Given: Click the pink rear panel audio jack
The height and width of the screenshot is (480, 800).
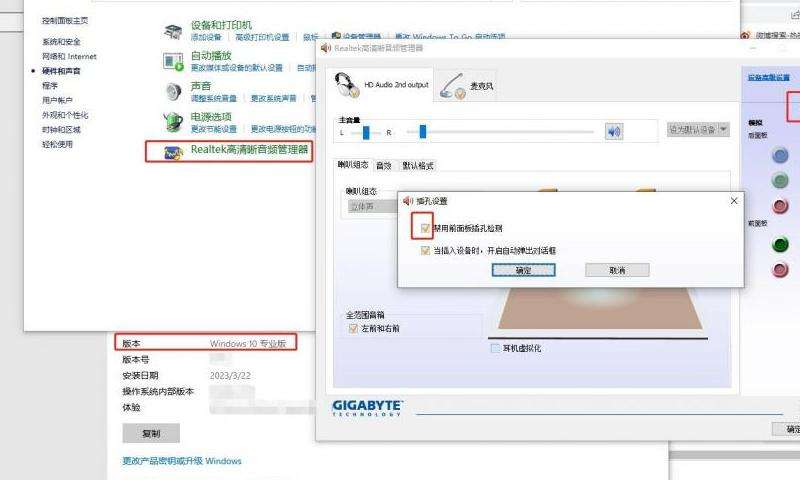Looking at the screenshot, I should pyautogui.click(x=780, y=206).
